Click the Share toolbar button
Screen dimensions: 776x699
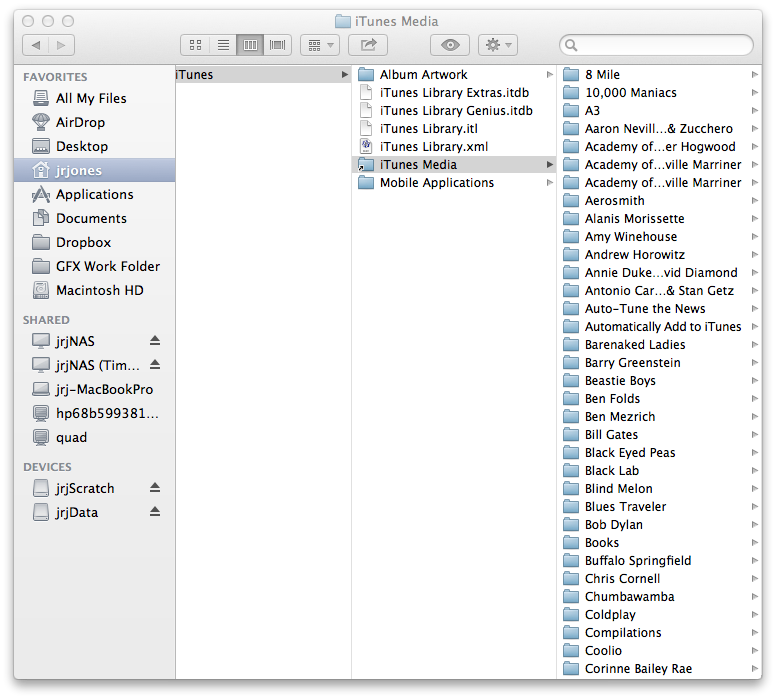[368, 45]
